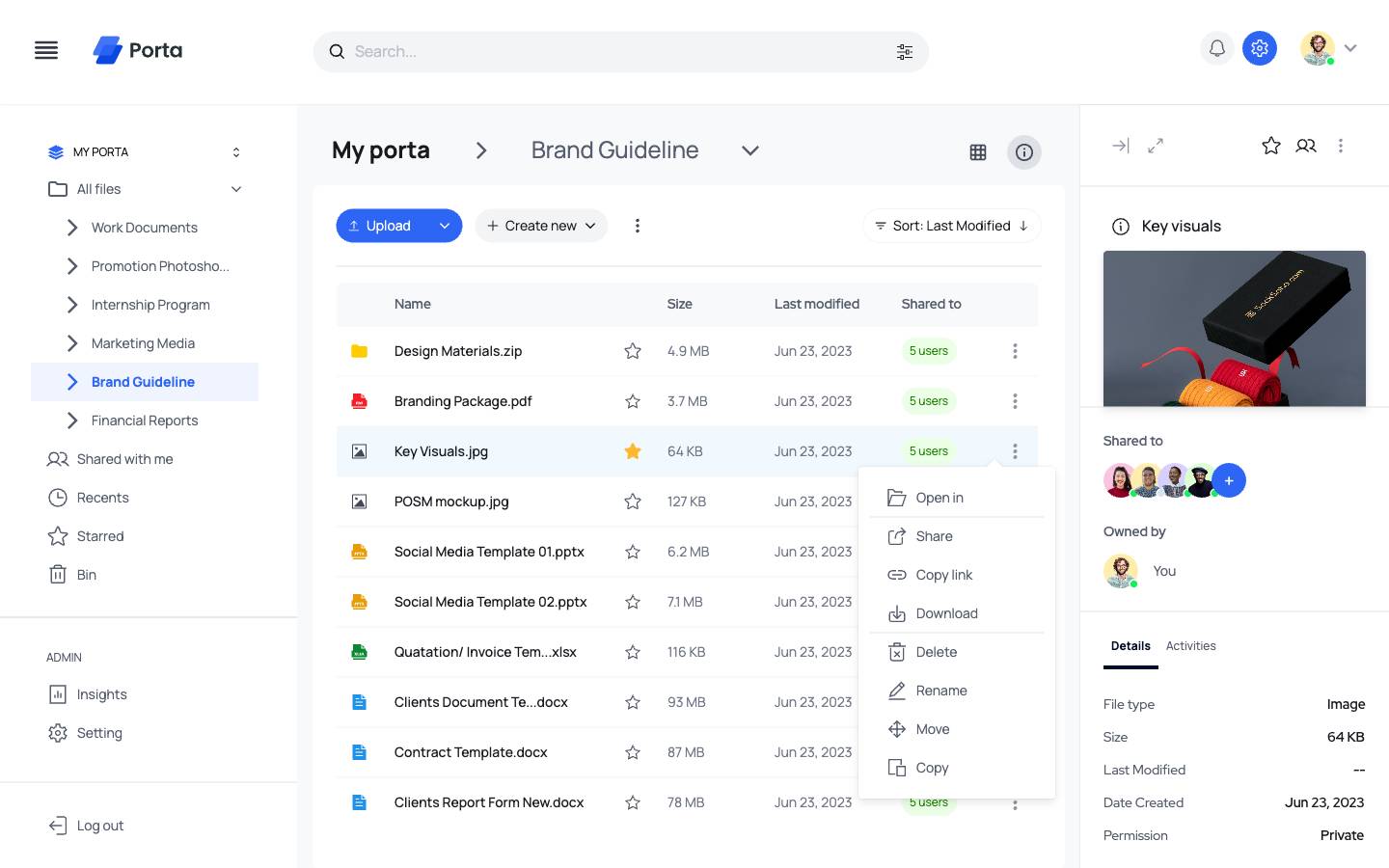The width and height of the screenshot is (1389, 868).
Task: Collapse the right details panel arrow
Action: click(1120, 146)
